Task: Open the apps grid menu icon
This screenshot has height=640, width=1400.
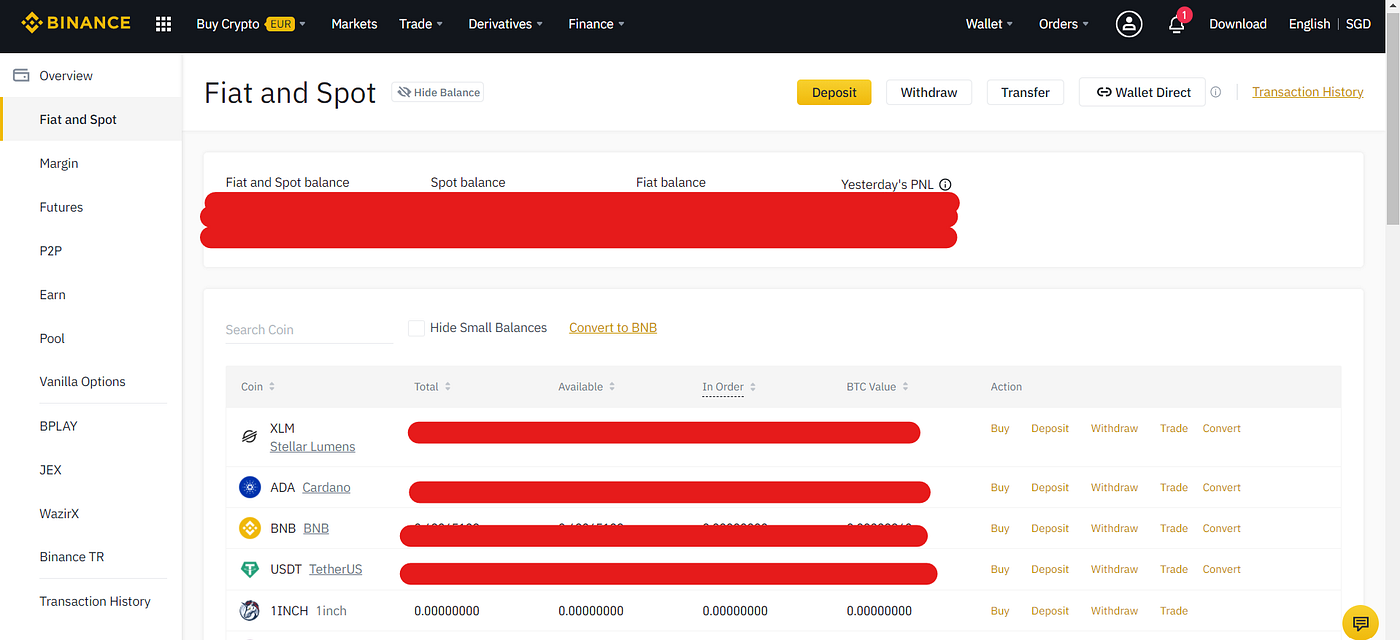Action: 164,24
